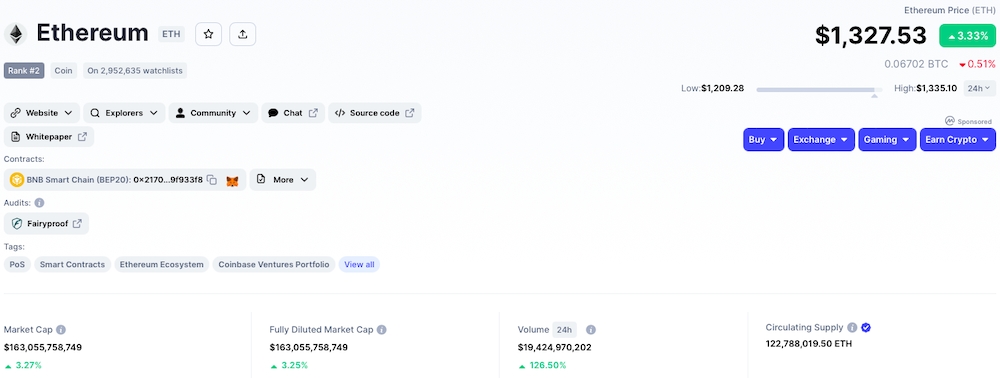
Task: Open the Exchange dropdown button
Action: [x=821, y=140]
